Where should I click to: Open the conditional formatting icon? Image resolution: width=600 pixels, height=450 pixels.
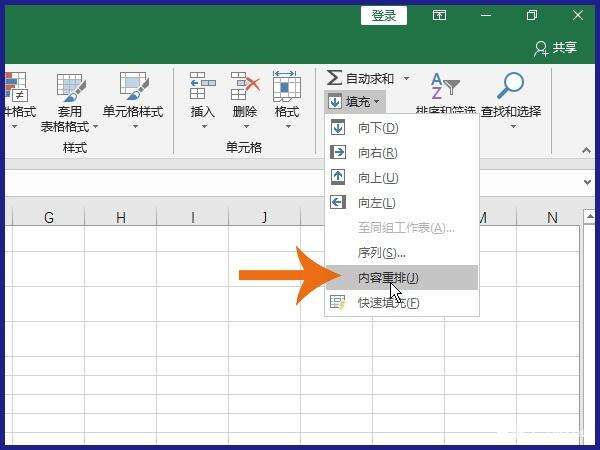16,87
